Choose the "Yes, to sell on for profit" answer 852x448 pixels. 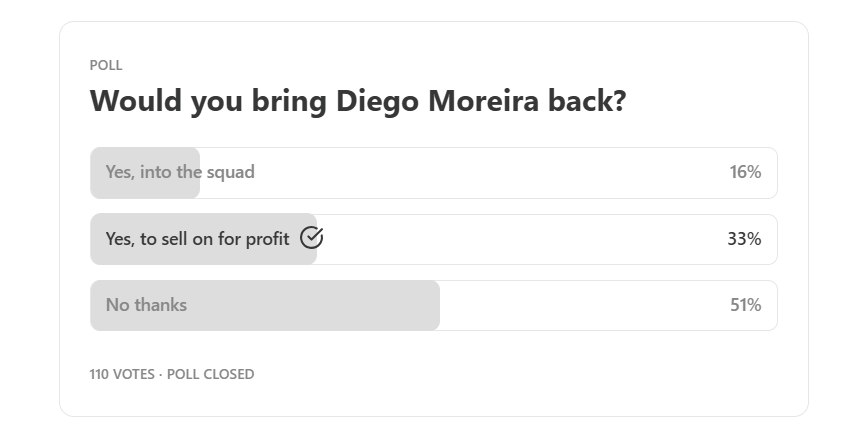point(197,239)
